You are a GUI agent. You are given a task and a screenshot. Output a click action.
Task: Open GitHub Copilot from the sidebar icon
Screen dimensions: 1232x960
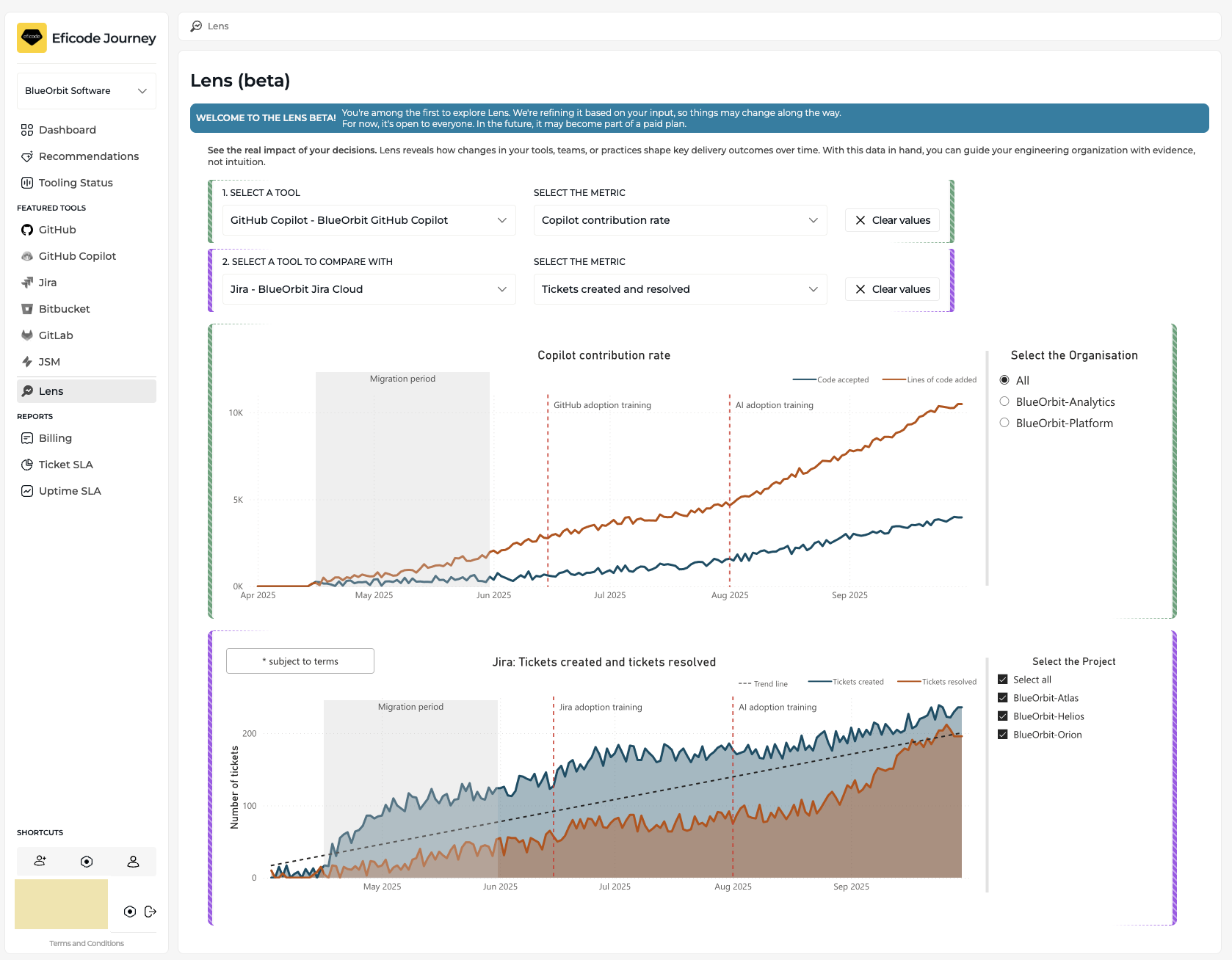27,256
